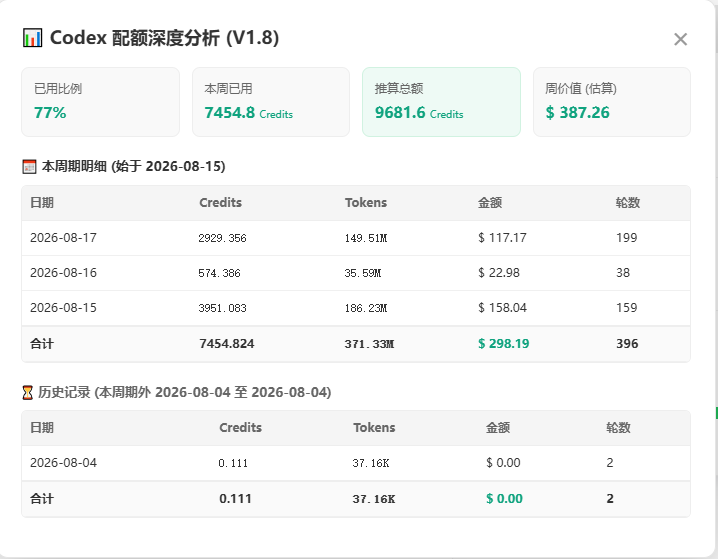718x559 pixels.
Task: Click the 合计 label in the history table
Action: 42,499
